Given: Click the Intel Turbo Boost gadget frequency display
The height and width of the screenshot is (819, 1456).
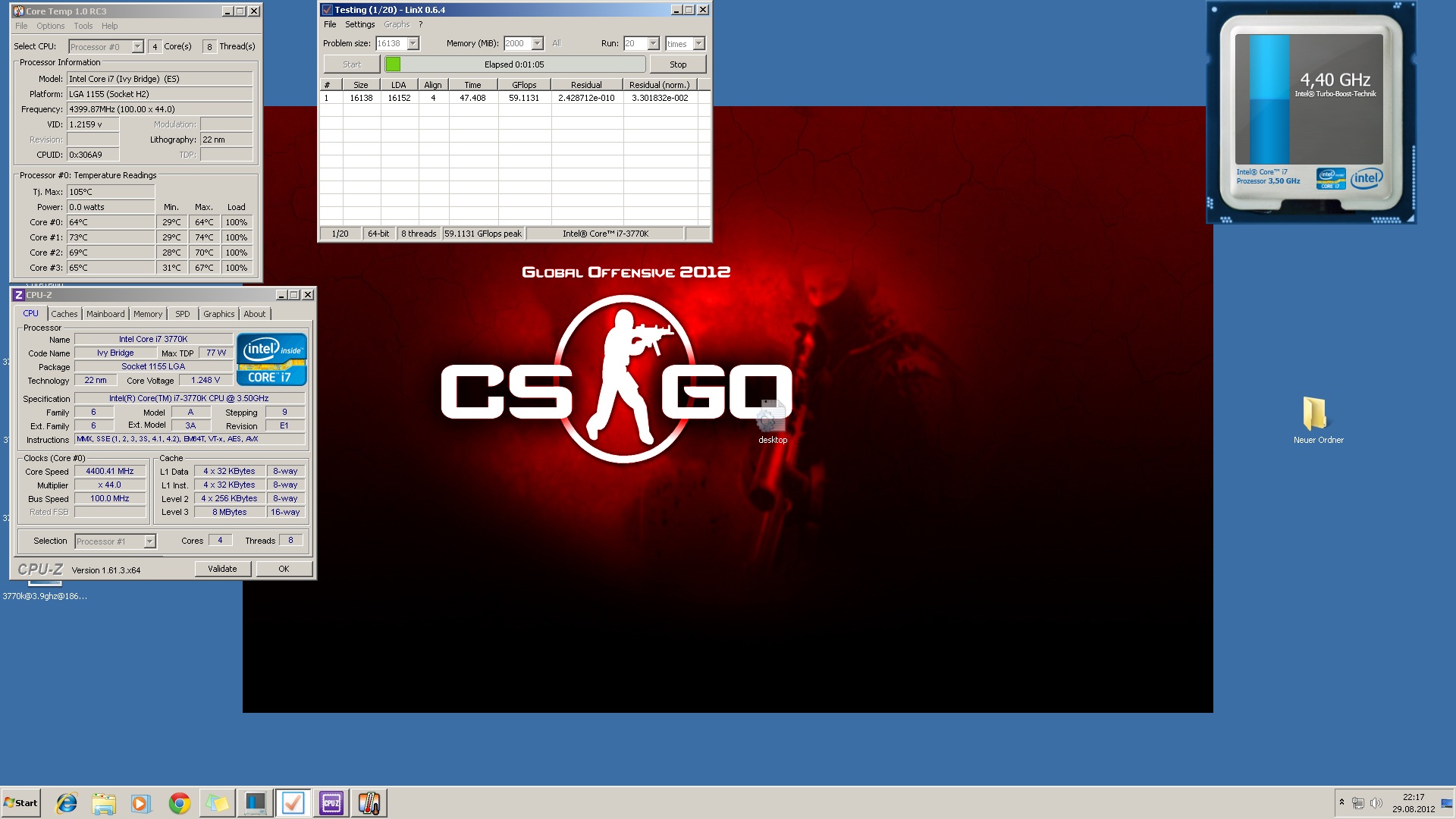Looking at the screenshot, I should (1335, 80).
